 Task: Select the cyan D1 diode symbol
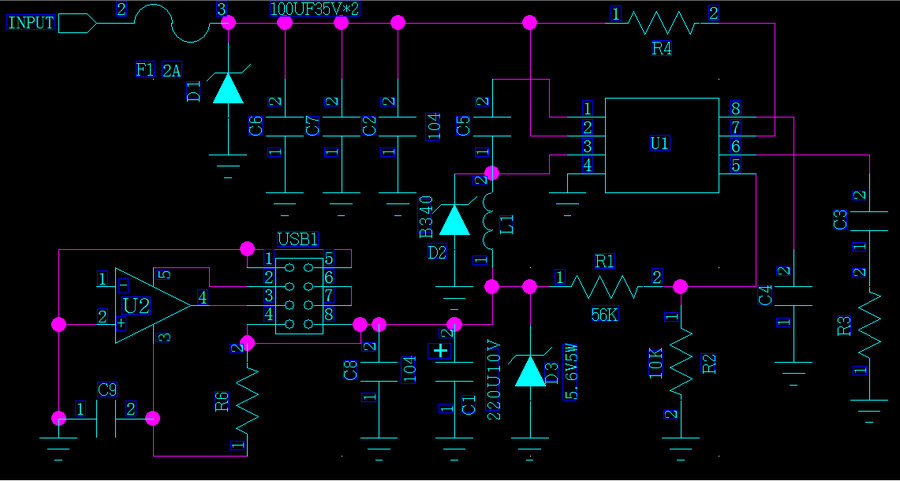point(230,88)
